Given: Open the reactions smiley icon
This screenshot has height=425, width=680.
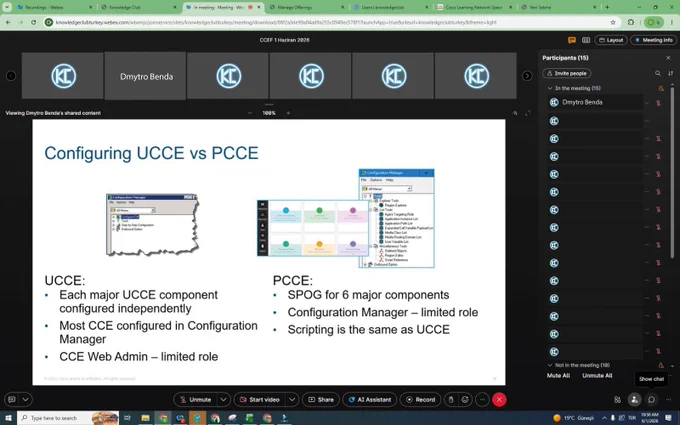Looking at the screenshot, I should (465, 399).
